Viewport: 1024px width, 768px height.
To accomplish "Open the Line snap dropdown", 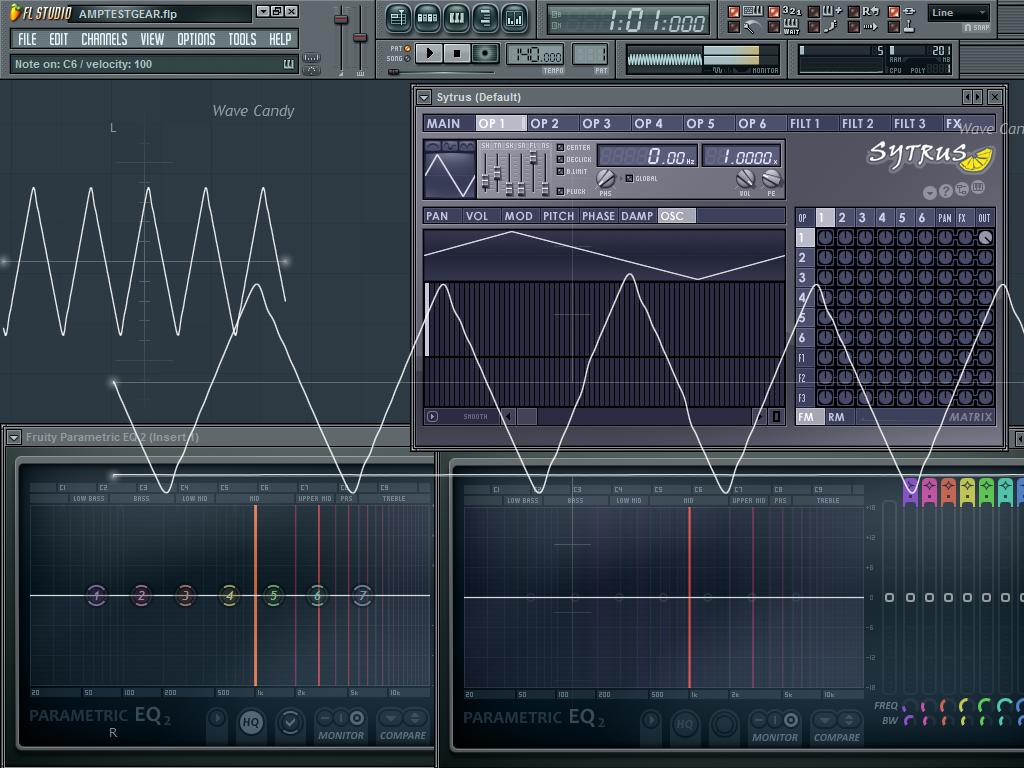I will click(958, 12).
